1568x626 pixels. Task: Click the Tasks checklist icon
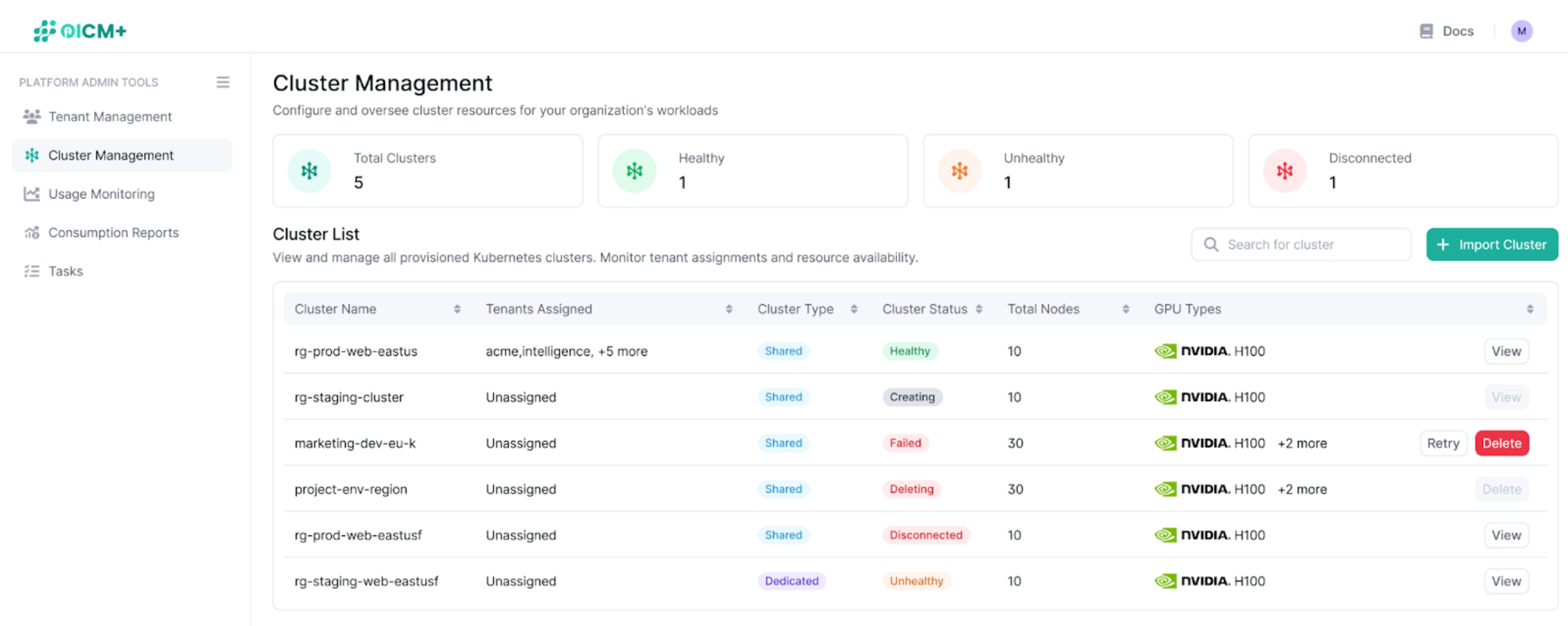pyautogui.click(x=31, y=271)
